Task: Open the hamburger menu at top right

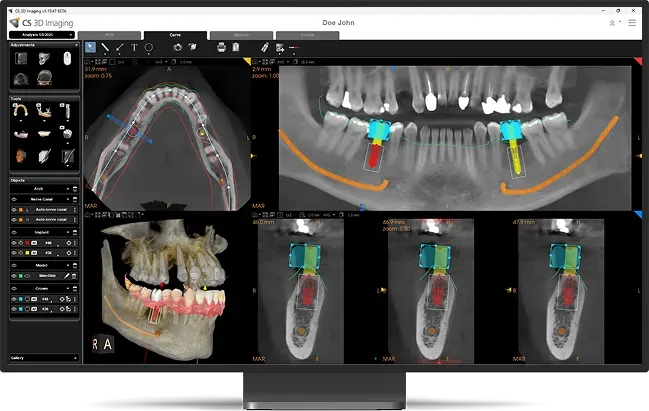Action: [632, 23]
